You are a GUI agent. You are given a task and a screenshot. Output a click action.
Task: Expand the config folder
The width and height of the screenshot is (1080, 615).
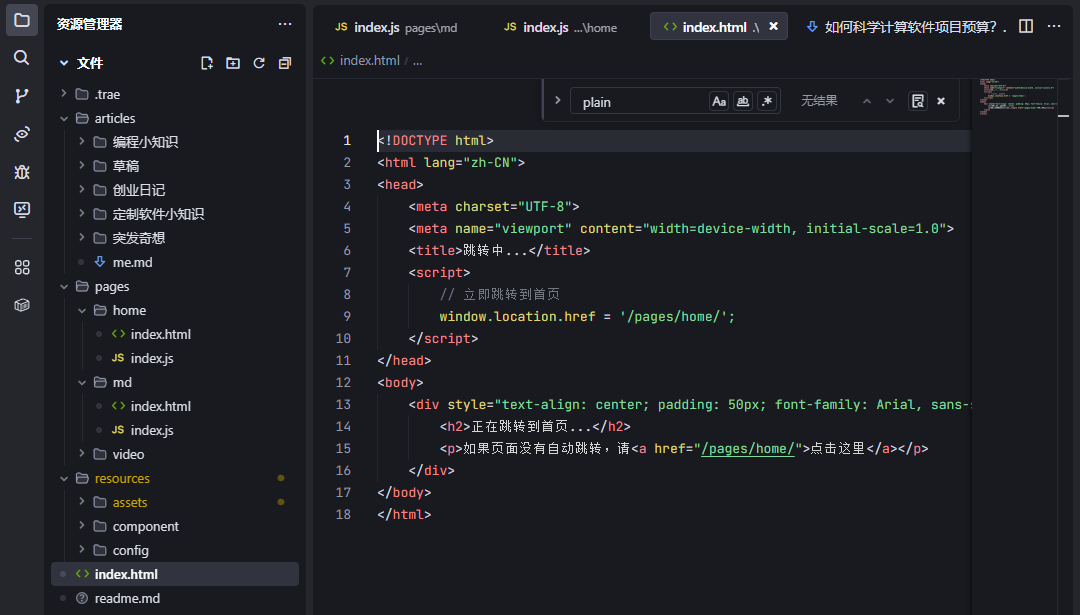(82, 550)
